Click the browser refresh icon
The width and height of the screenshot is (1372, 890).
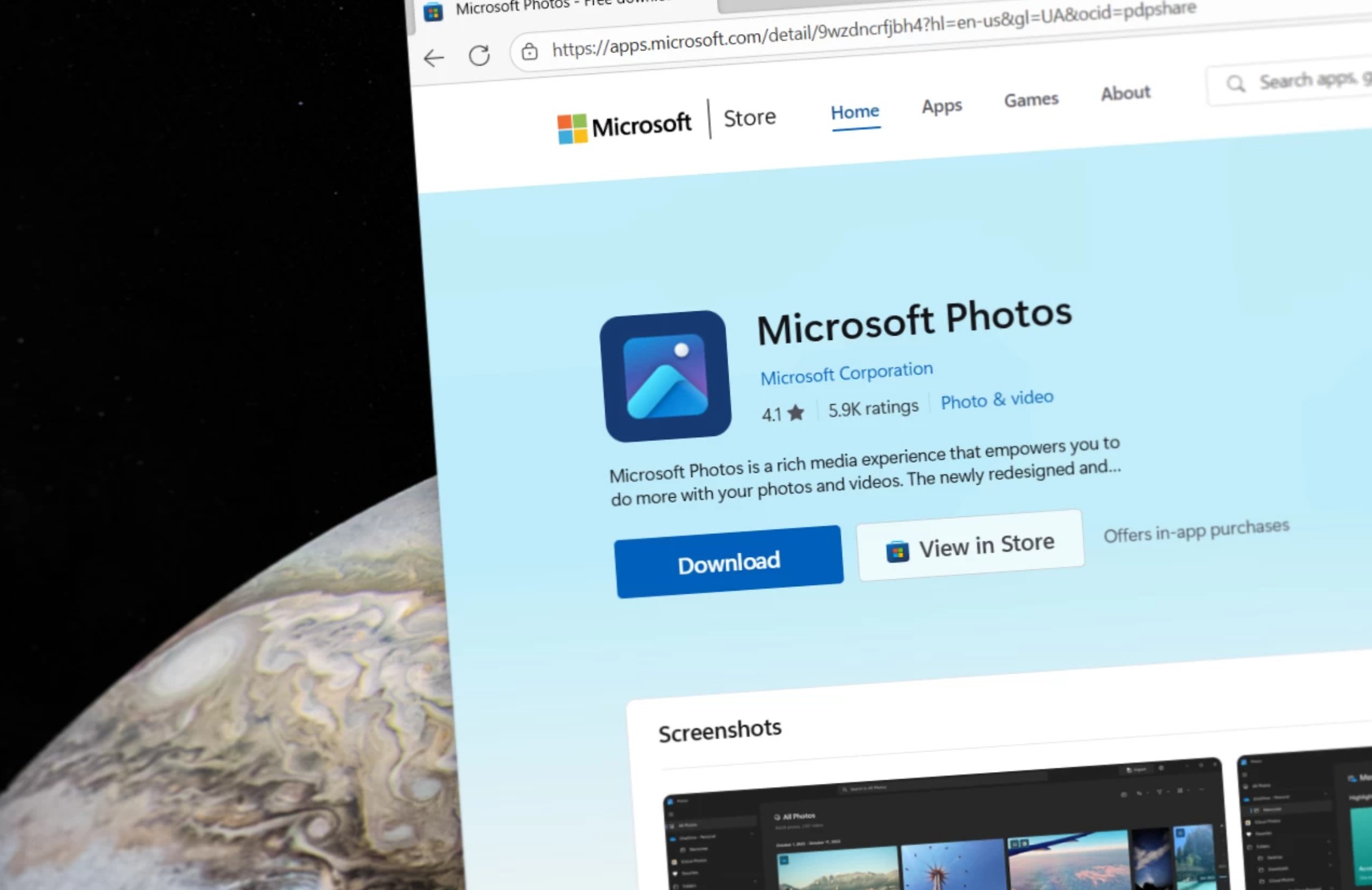point(479,56)
